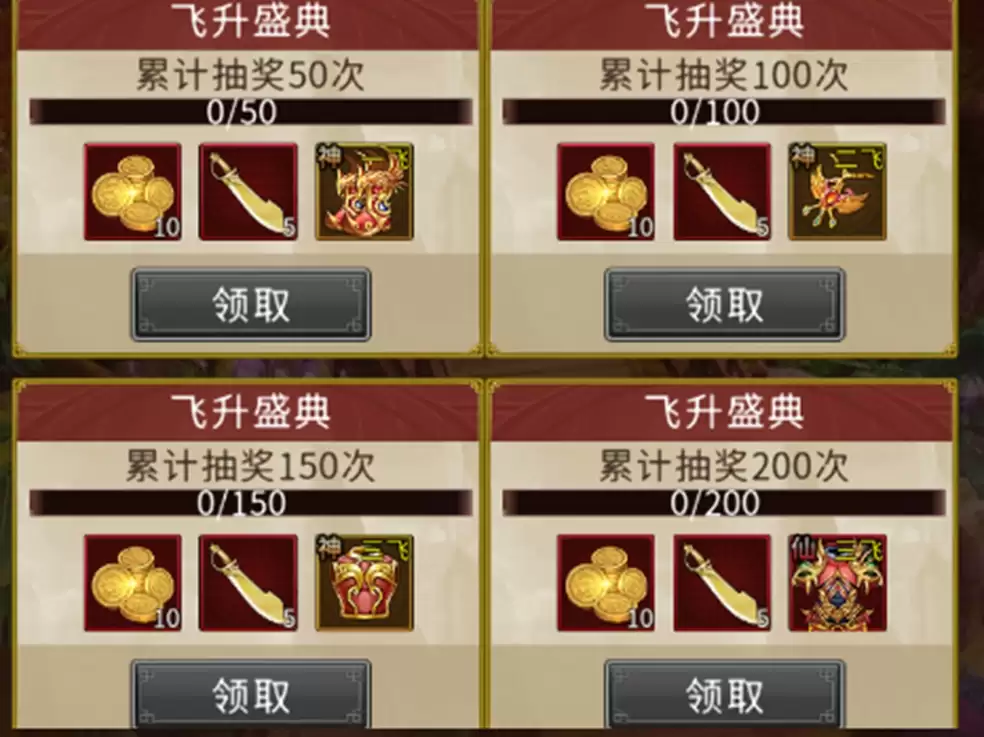
Task: Select golden blade icon in 50-draw reward
Action: (249, 192)
